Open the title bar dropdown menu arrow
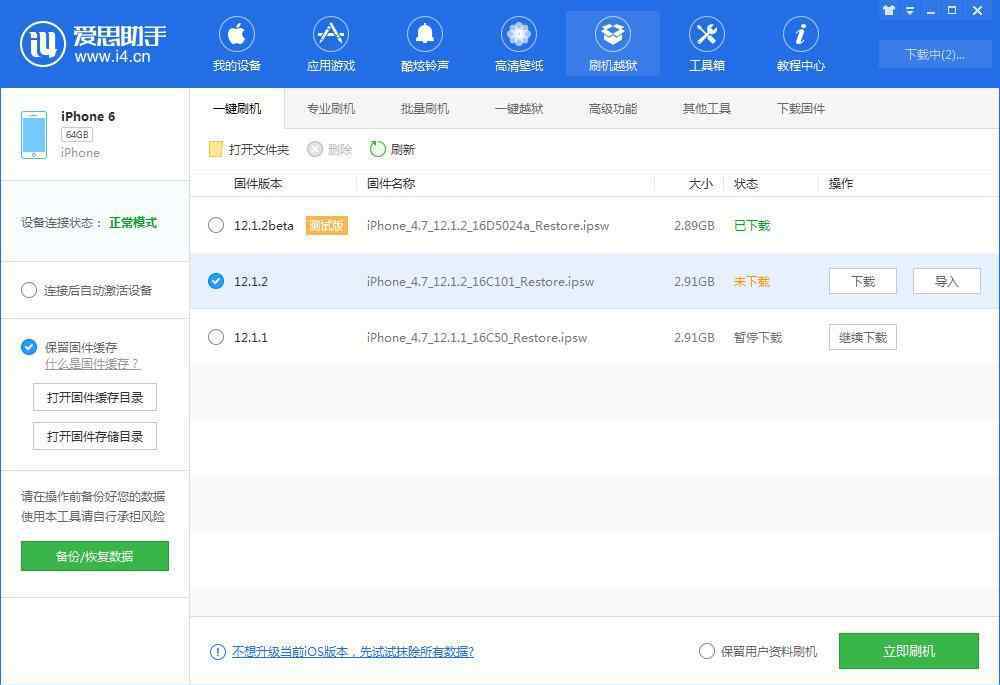This screenshot has width=1000, height=685. (910, 10)
